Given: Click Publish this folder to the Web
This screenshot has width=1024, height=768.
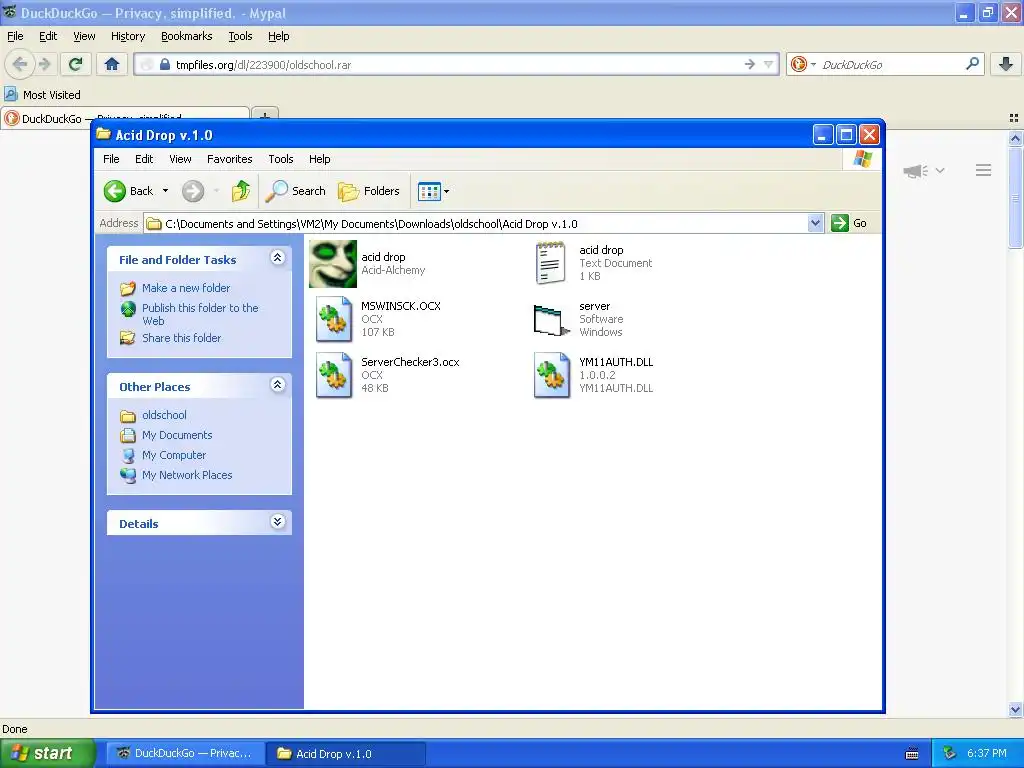Looking at the screenshot, I should 200,314.
